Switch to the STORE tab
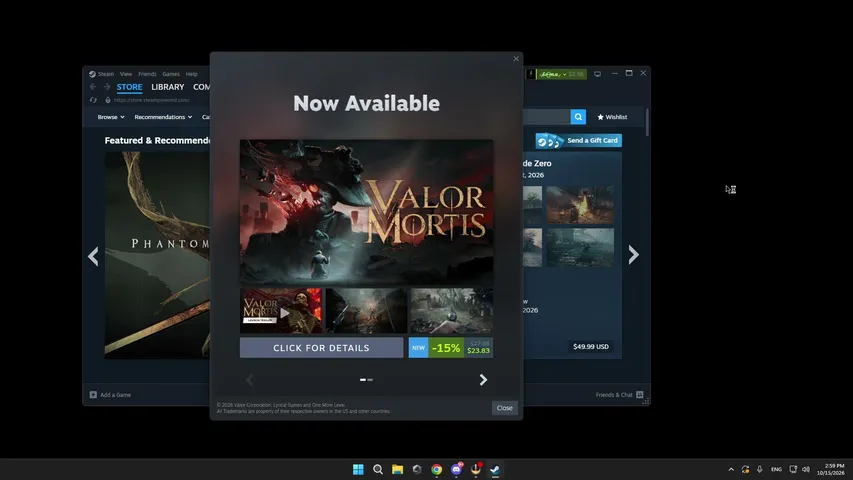Image resolution: width=853 pixels, height=480 pixels. coord(129,87)
